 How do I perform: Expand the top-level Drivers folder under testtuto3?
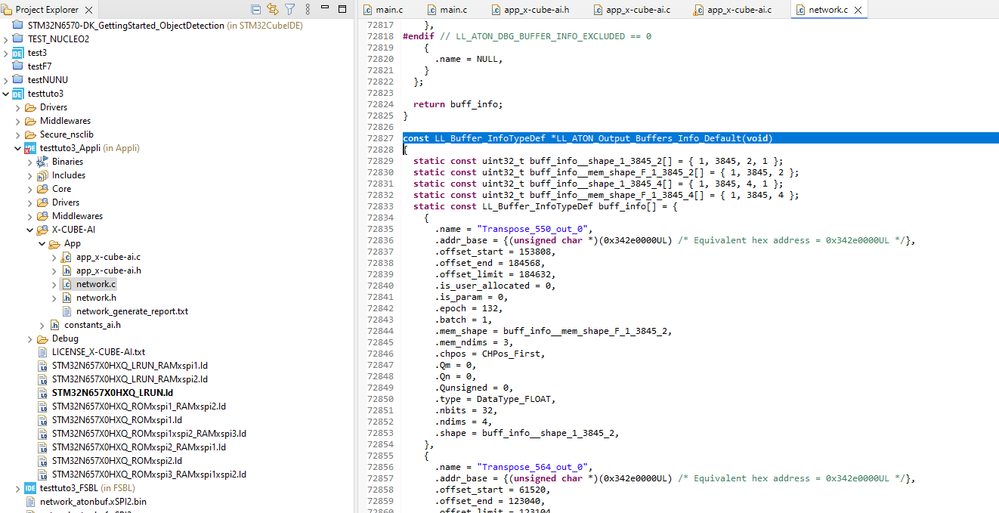point(18,108)
